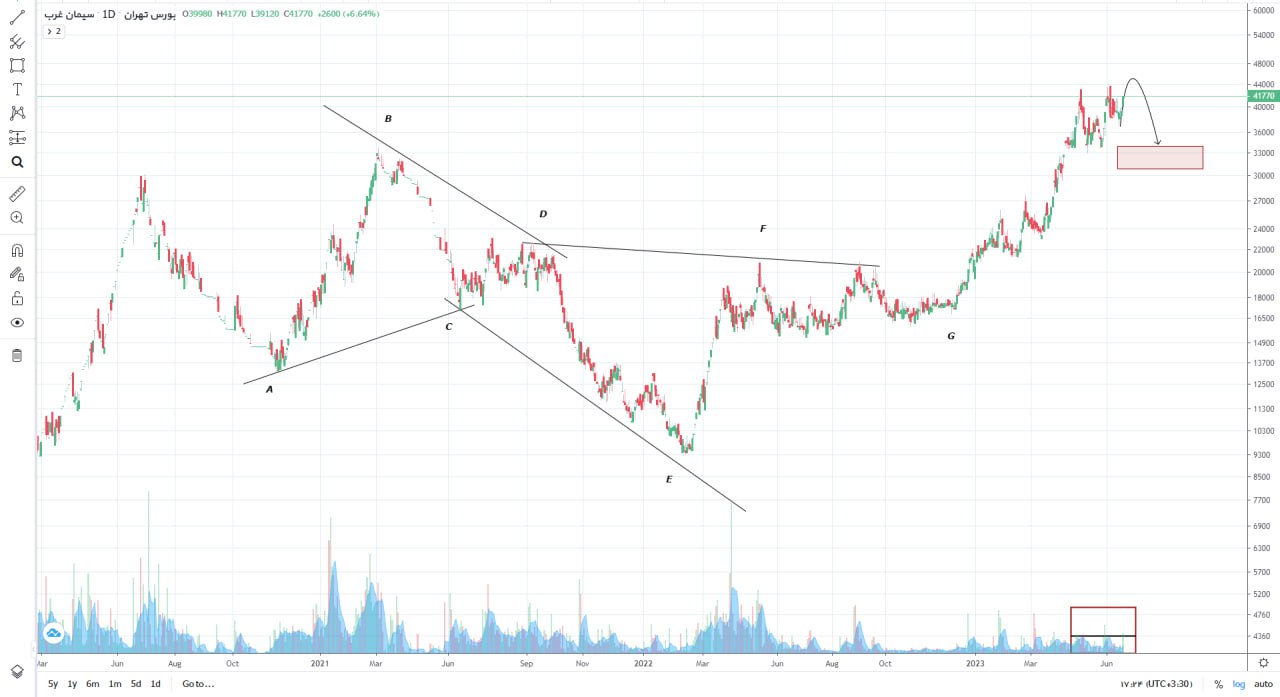Screen dimensions: 1280x697
Task: Choose the rectangle shape tool
Action: click(x=17, y=65)
